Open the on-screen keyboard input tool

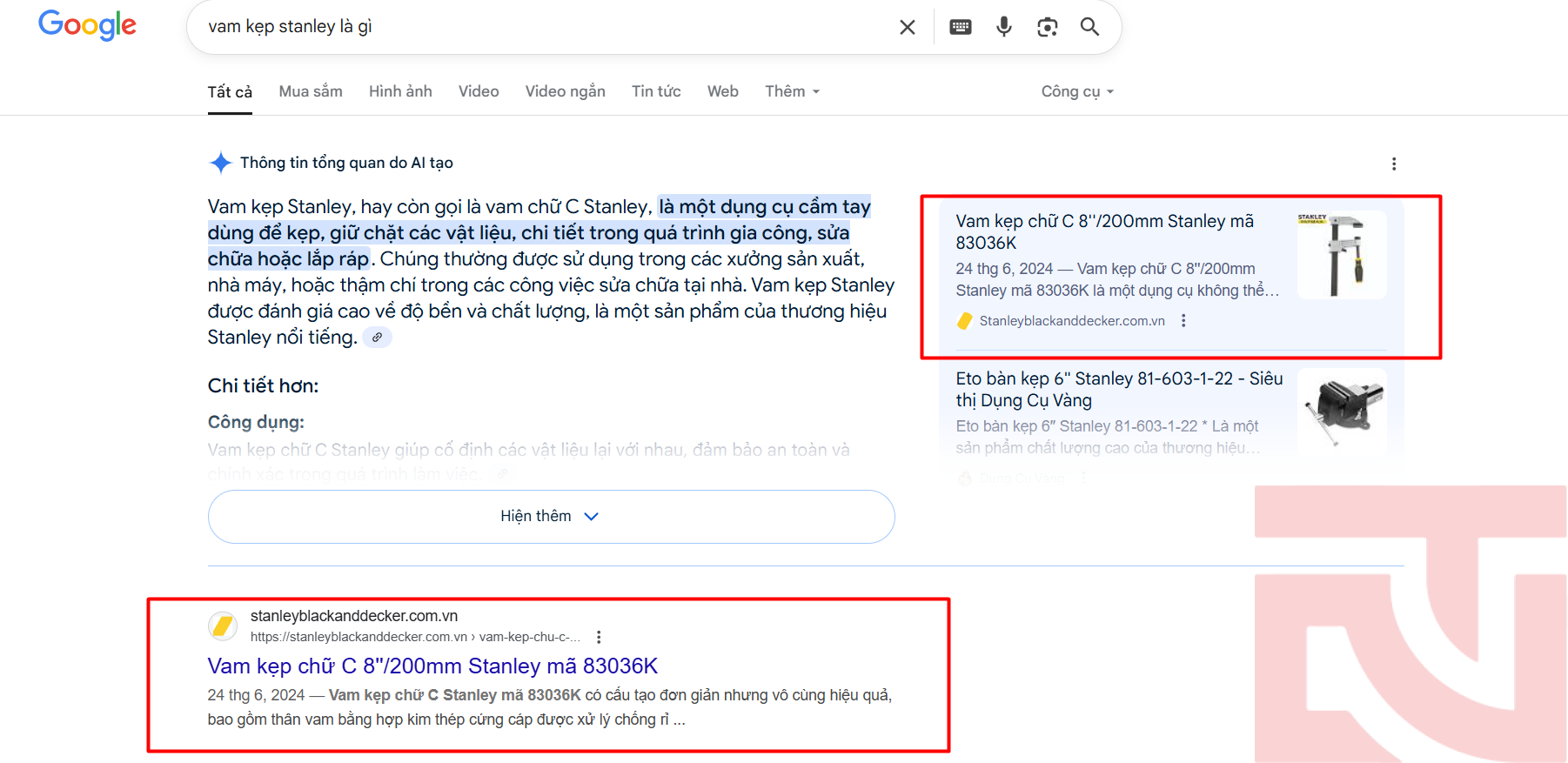tap(961, 27)
